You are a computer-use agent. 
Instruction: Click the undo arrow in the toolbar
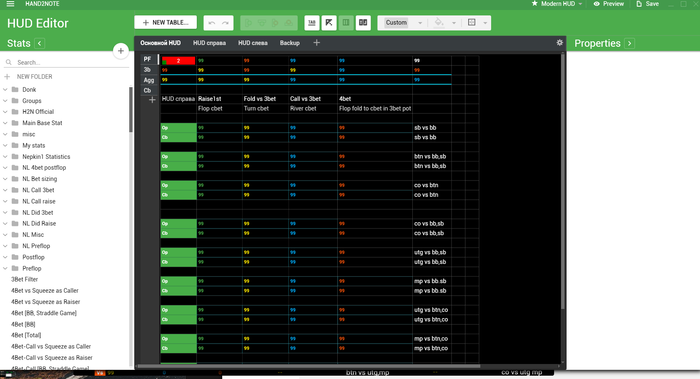pos(212,23)
